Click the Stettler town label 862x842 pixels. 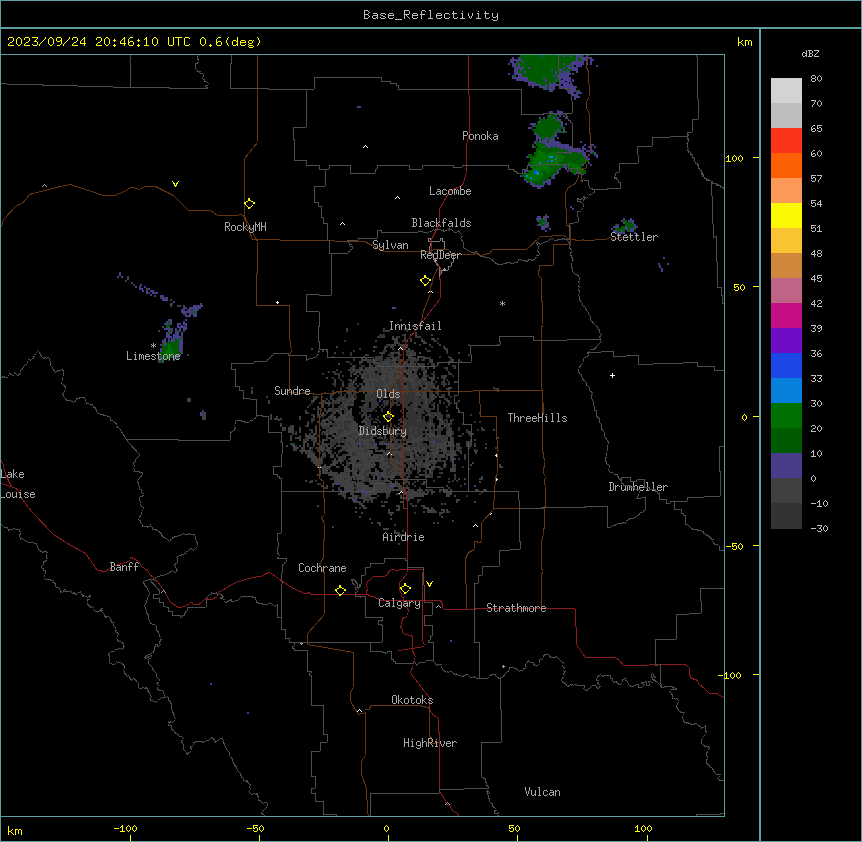(x=633, y=237)
